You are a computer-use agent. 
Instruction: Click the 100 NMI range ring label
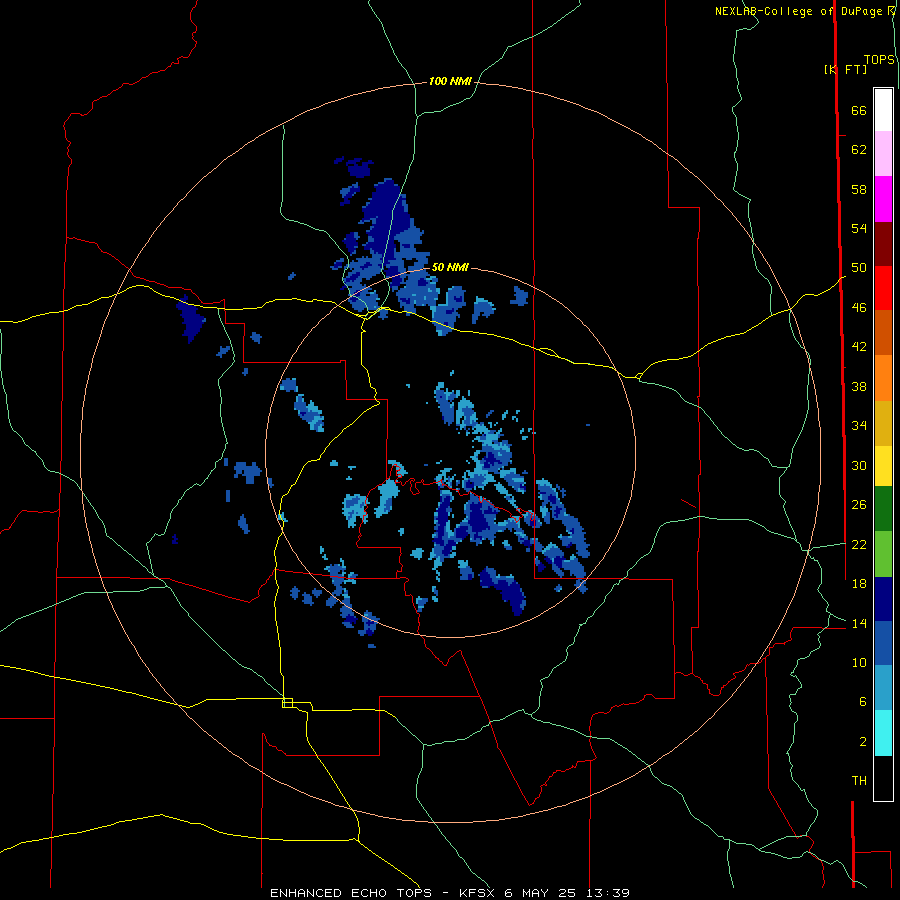[x=450, y=82]
